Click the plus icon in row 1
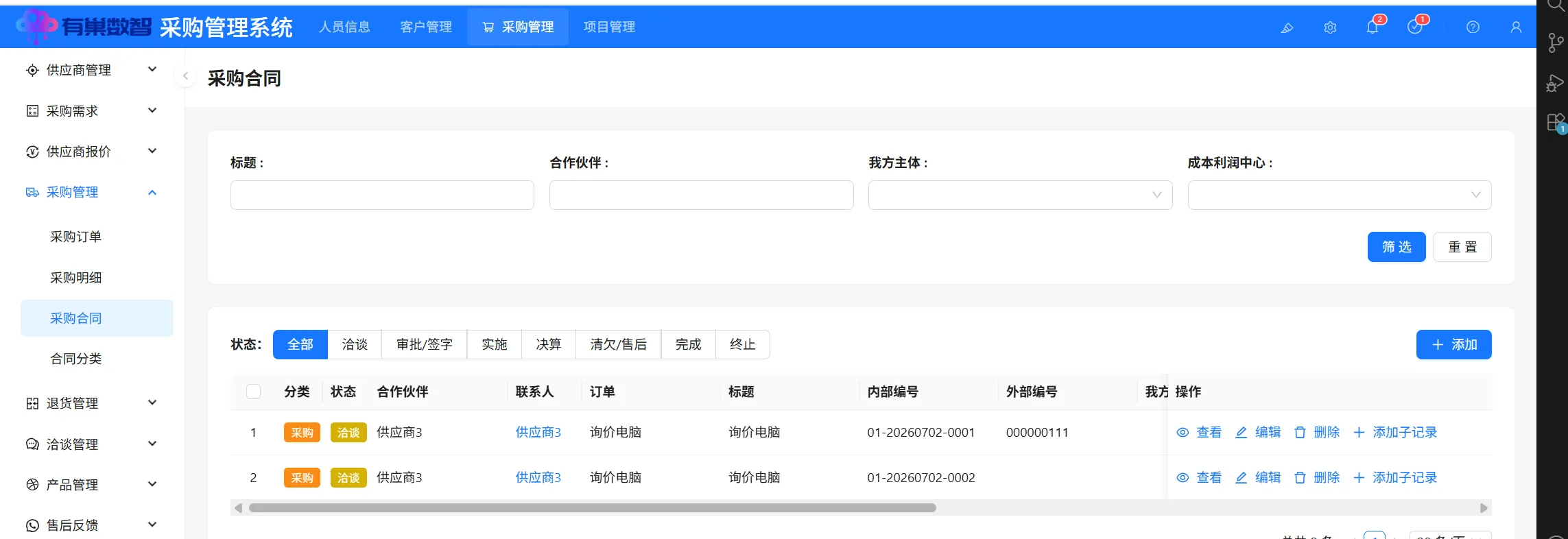This screenshot has width=1568, height=539. point(1359,433)
